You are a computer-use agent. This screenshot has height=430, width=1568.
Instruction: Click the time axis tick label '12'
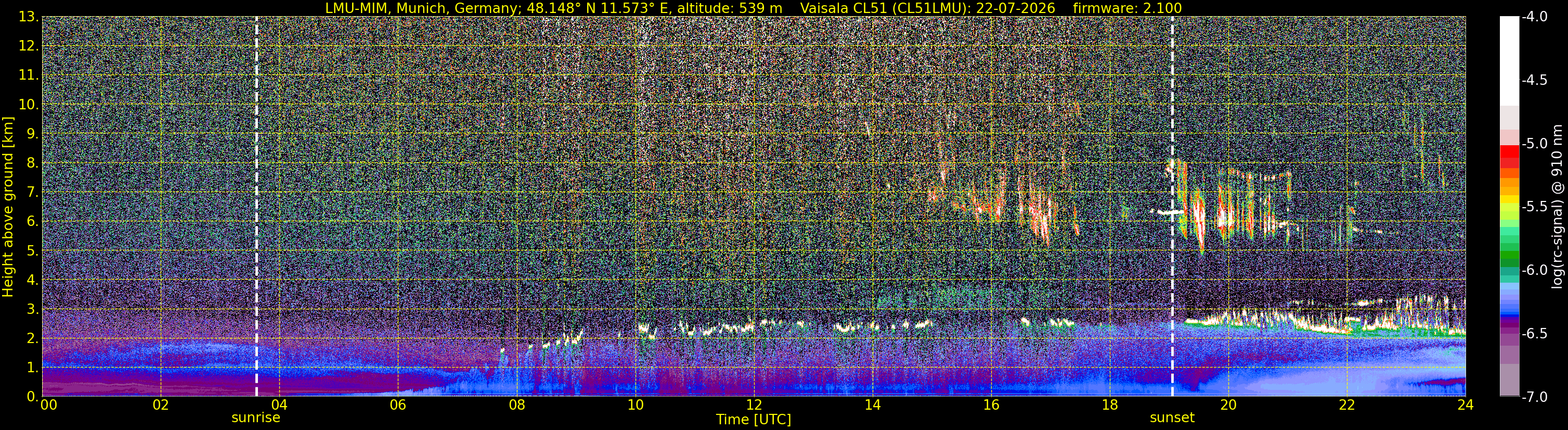click(754, 405)
